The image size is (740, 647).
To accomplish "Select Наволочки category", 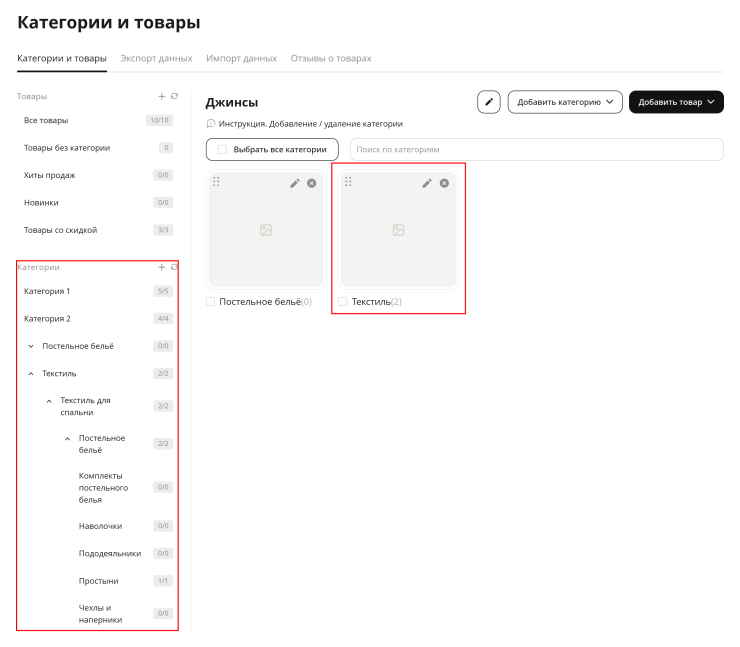I will click(100, 526).
